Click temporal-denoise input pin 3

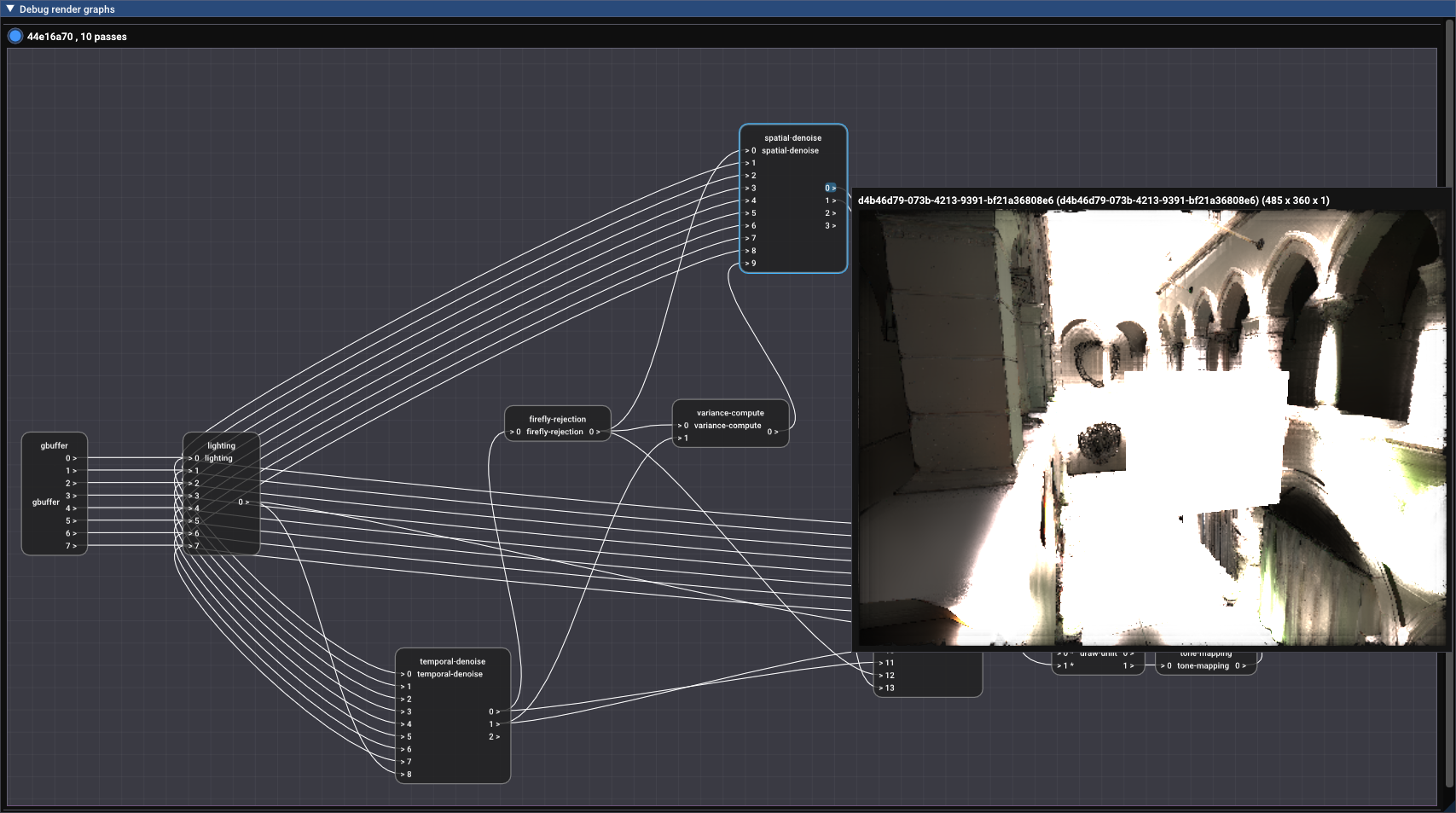[406, 711]
